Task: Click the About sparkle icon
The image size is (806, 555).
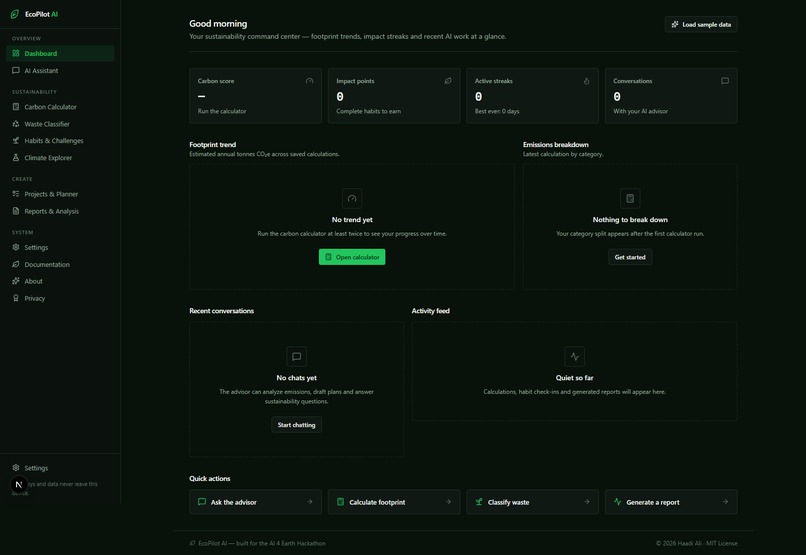Action: (16, 281)
